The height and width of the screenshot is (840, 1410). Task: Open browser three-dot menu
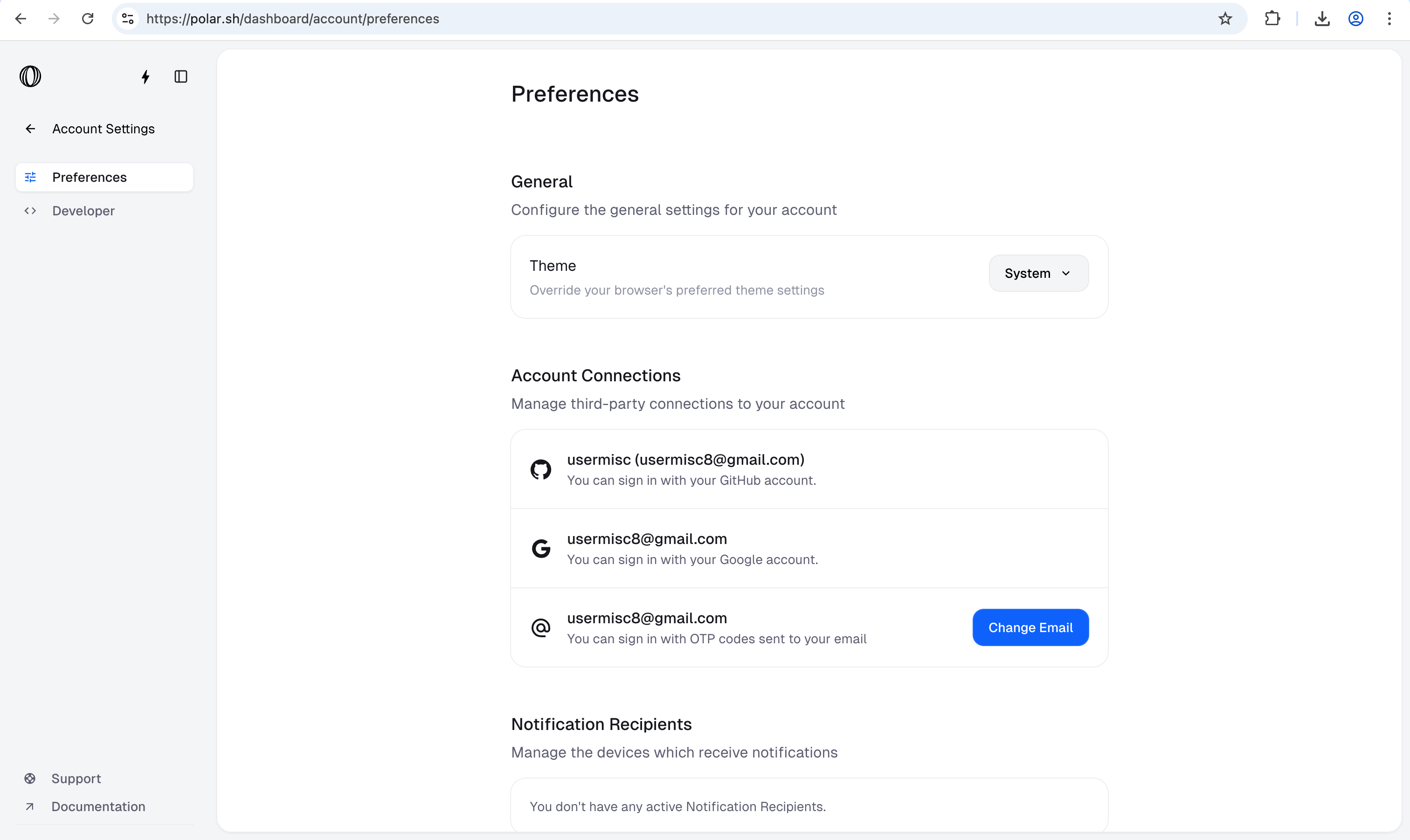pos(1389,19)
